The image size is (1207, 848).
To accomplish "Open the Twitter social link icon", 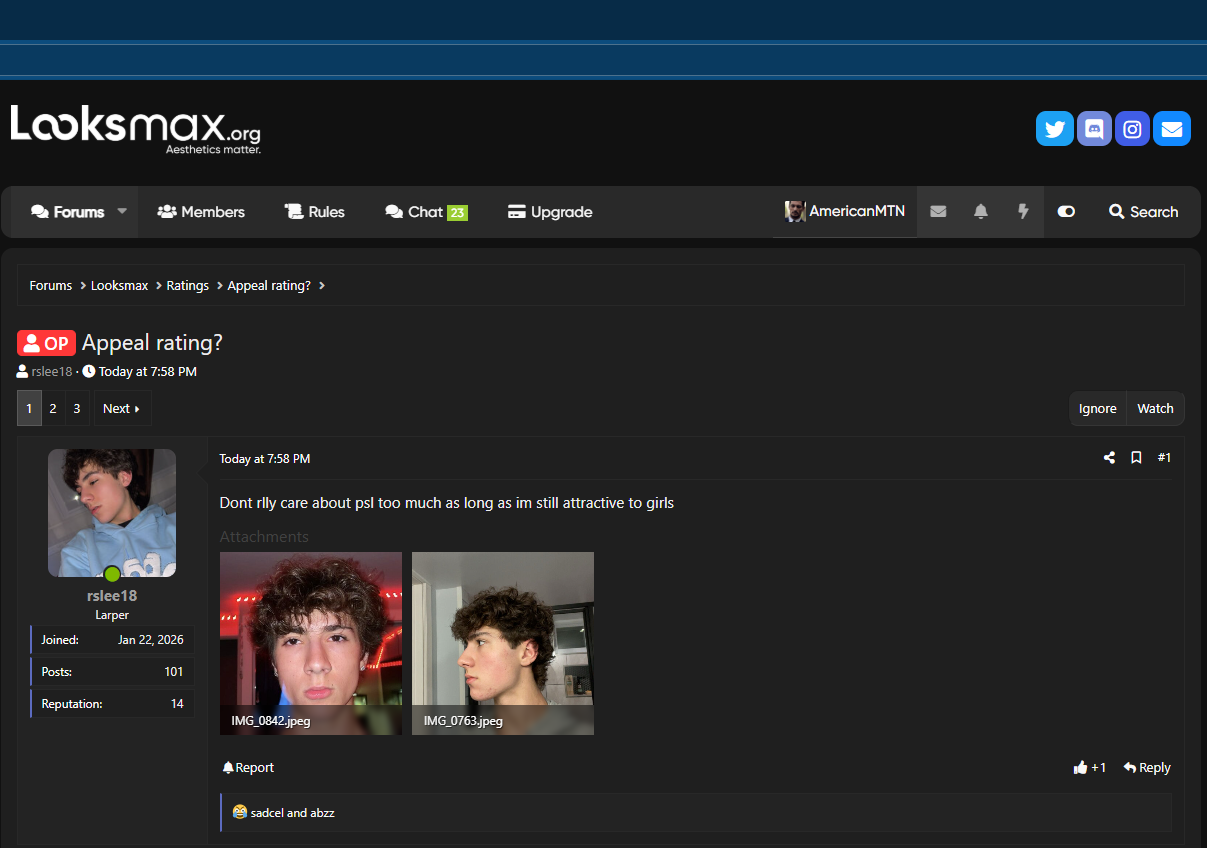I will pos(1054,129).
